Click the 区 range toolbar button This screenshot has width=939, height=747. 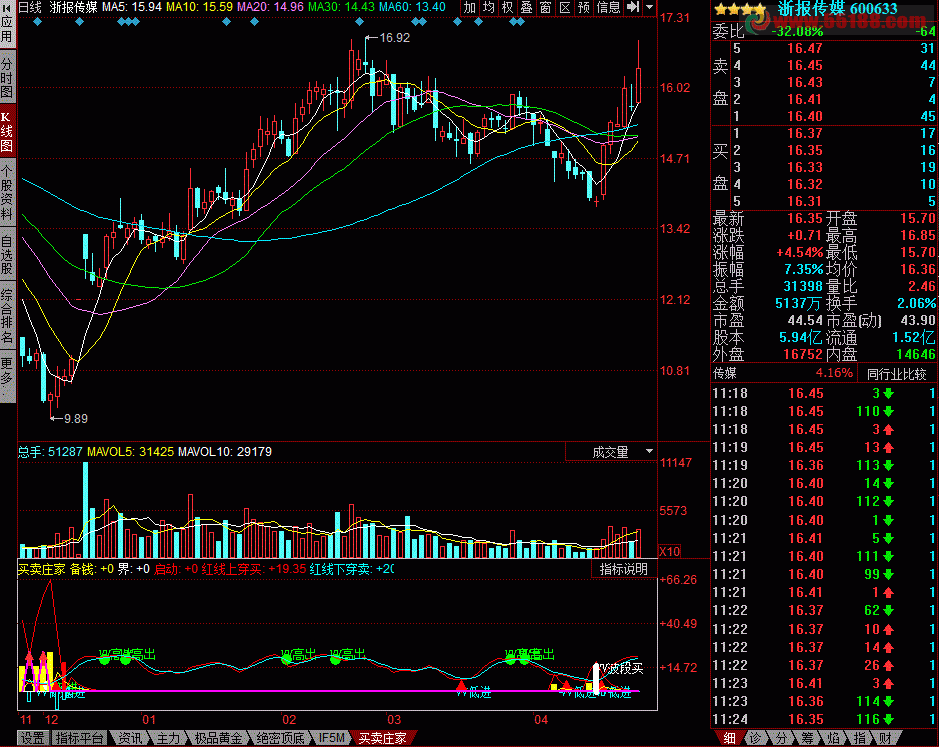565,7
